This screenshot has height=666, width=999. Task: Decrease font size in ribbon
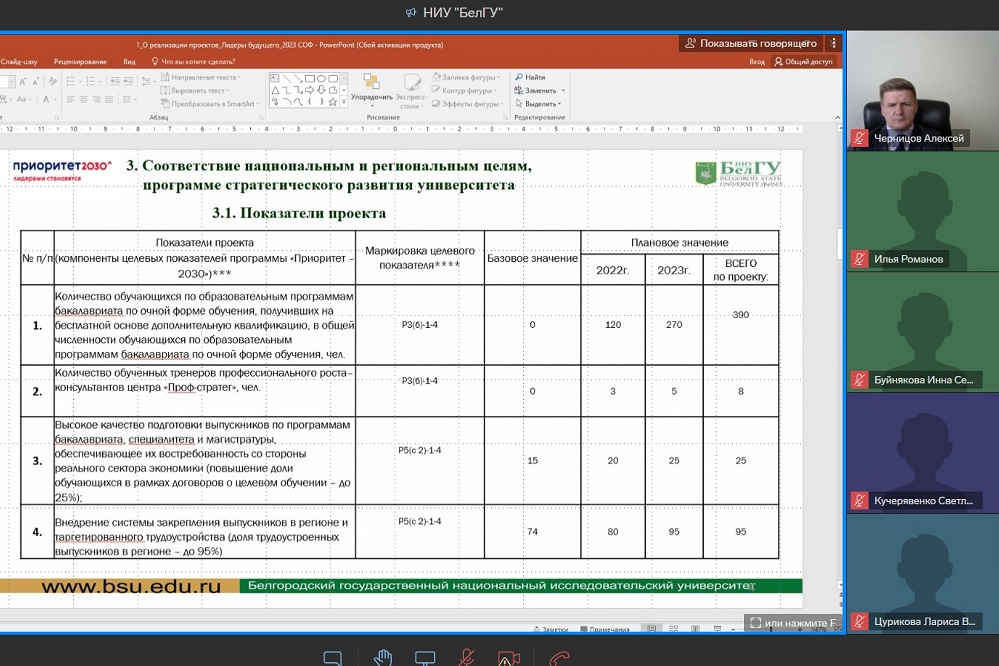click(36, 82)
